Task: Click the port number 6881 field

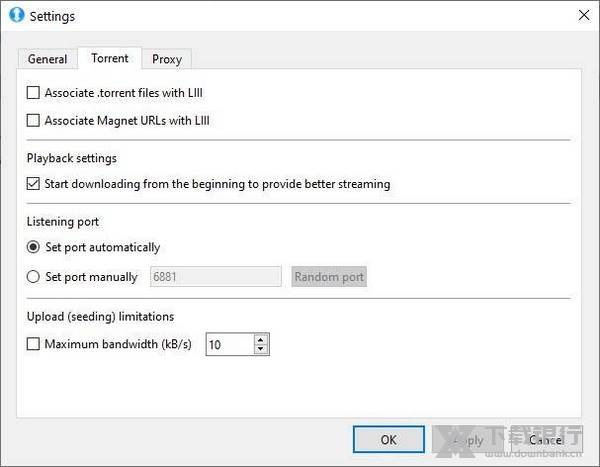Action: point(215,277)
